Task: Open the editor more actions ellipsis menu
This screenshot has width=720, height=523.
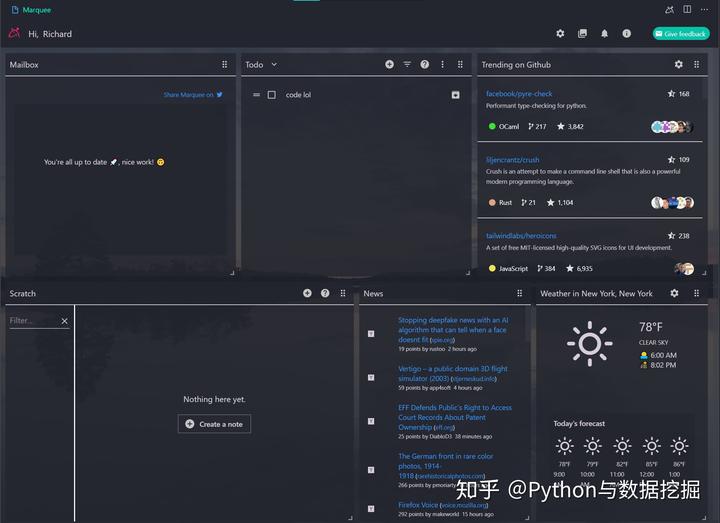Action: point(704,9)
